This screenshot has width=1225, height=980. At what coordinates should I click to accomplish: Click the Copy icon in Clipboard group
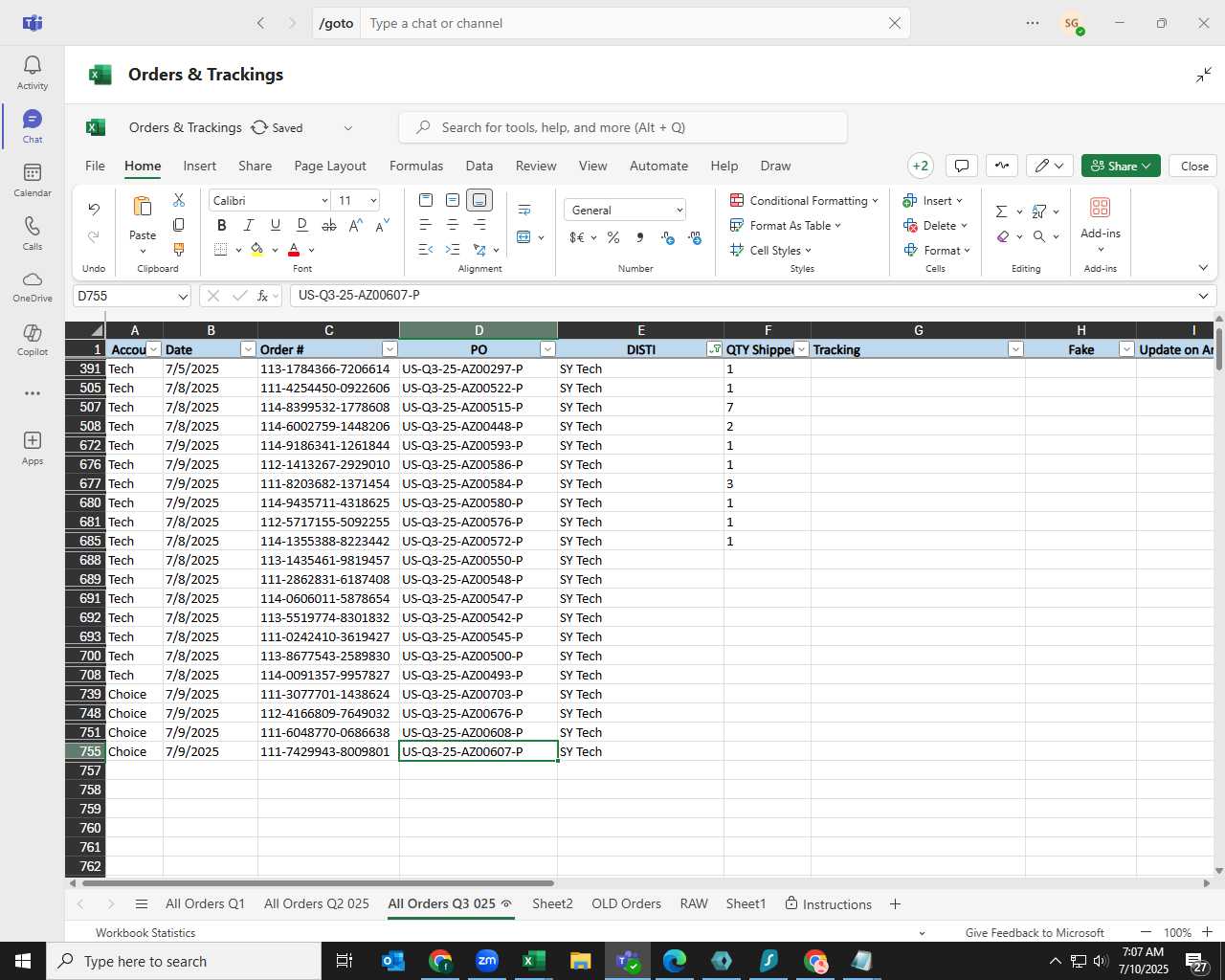pos(179,225)
